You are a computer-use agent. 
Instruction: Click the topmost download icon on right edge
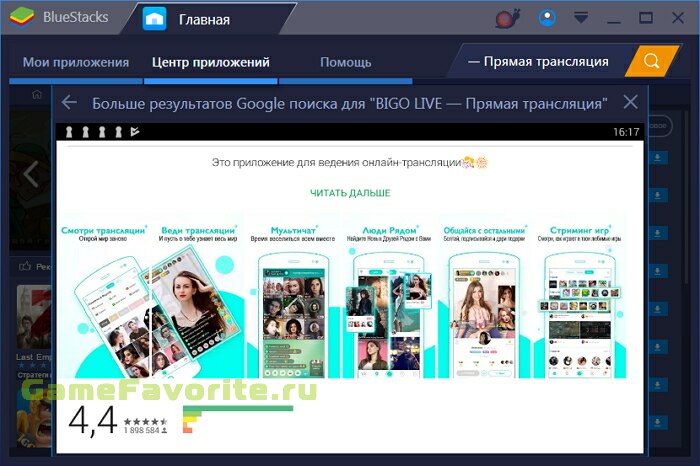pos(658,157)
